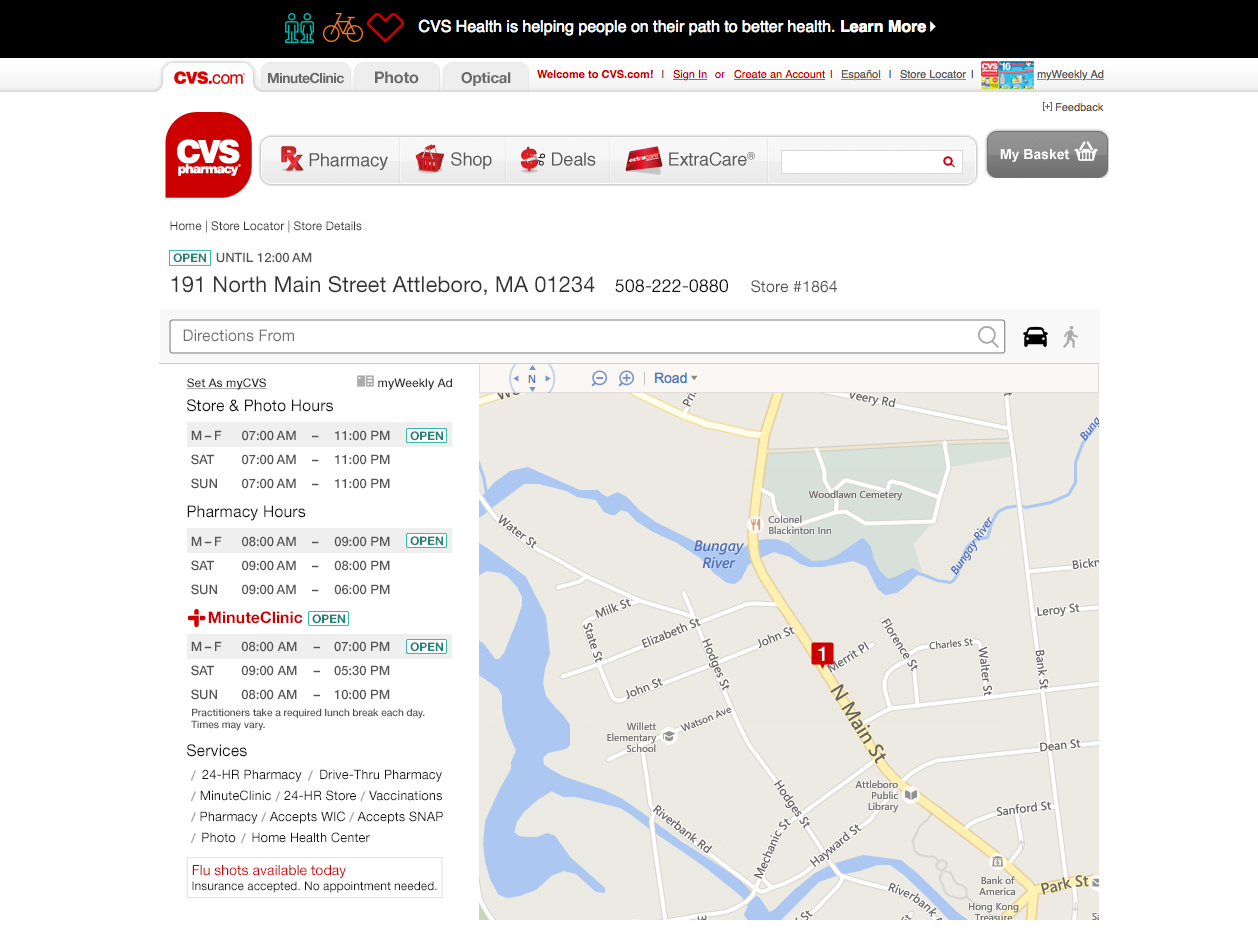The image size is (1258, 936).
Task: Click the myWeekly Ad header link
Action: 1070,74
